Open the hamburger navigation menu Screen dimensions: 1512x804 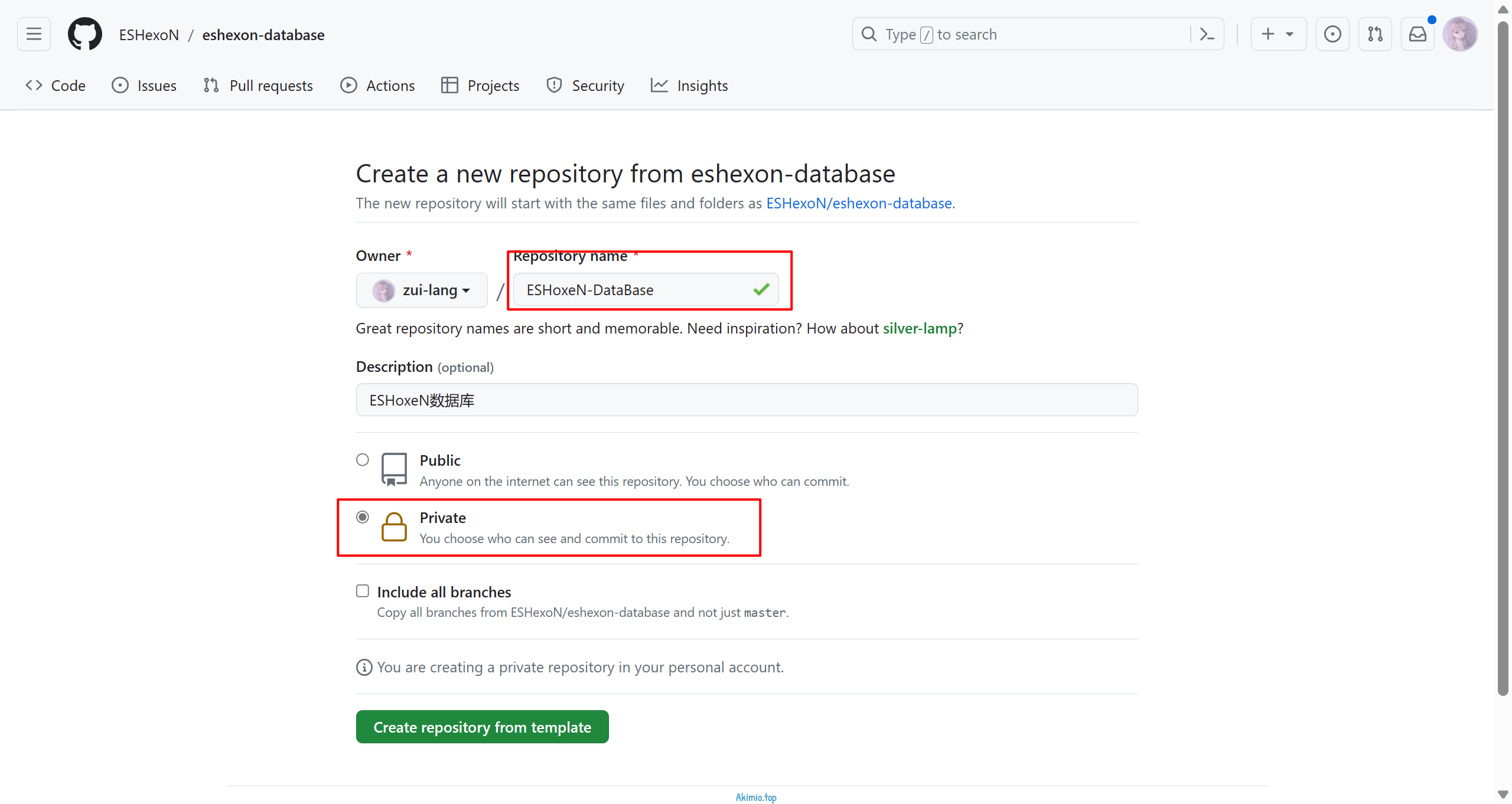click(x=34, y=34)
